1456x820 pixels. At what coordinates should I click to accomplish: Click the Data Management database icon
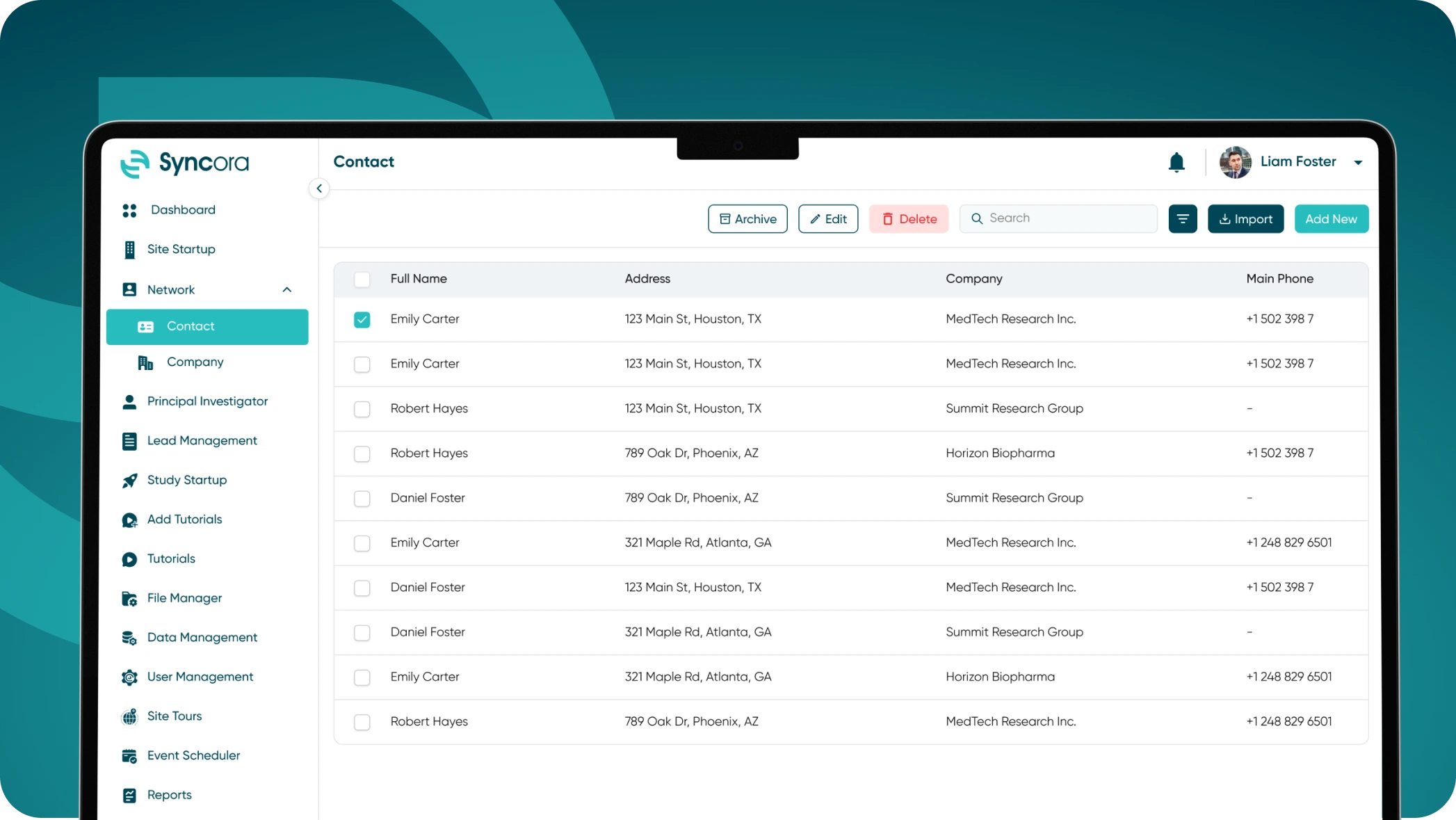click(129, 638)
